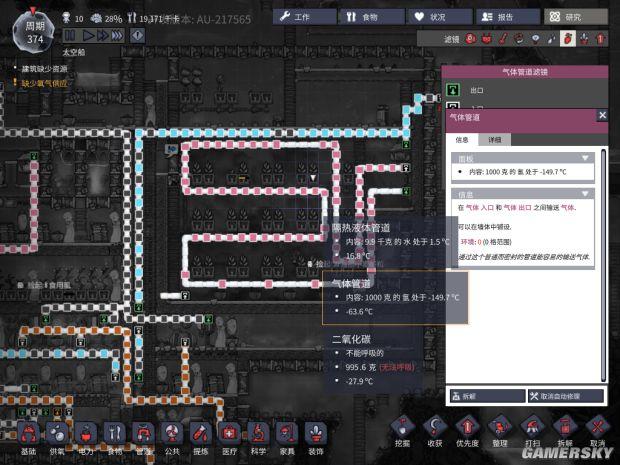Viewport: 620px width, 465px height.
Task: Click the 拆除 (Demolish) button
Action: (x=488, y=396)
